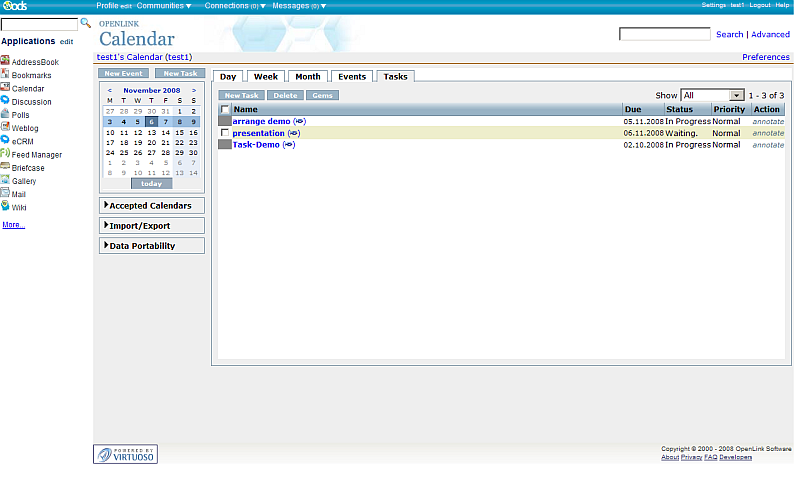Open the Gallery app icon
This screenshot has height=495, width=800.
point(6,180)
